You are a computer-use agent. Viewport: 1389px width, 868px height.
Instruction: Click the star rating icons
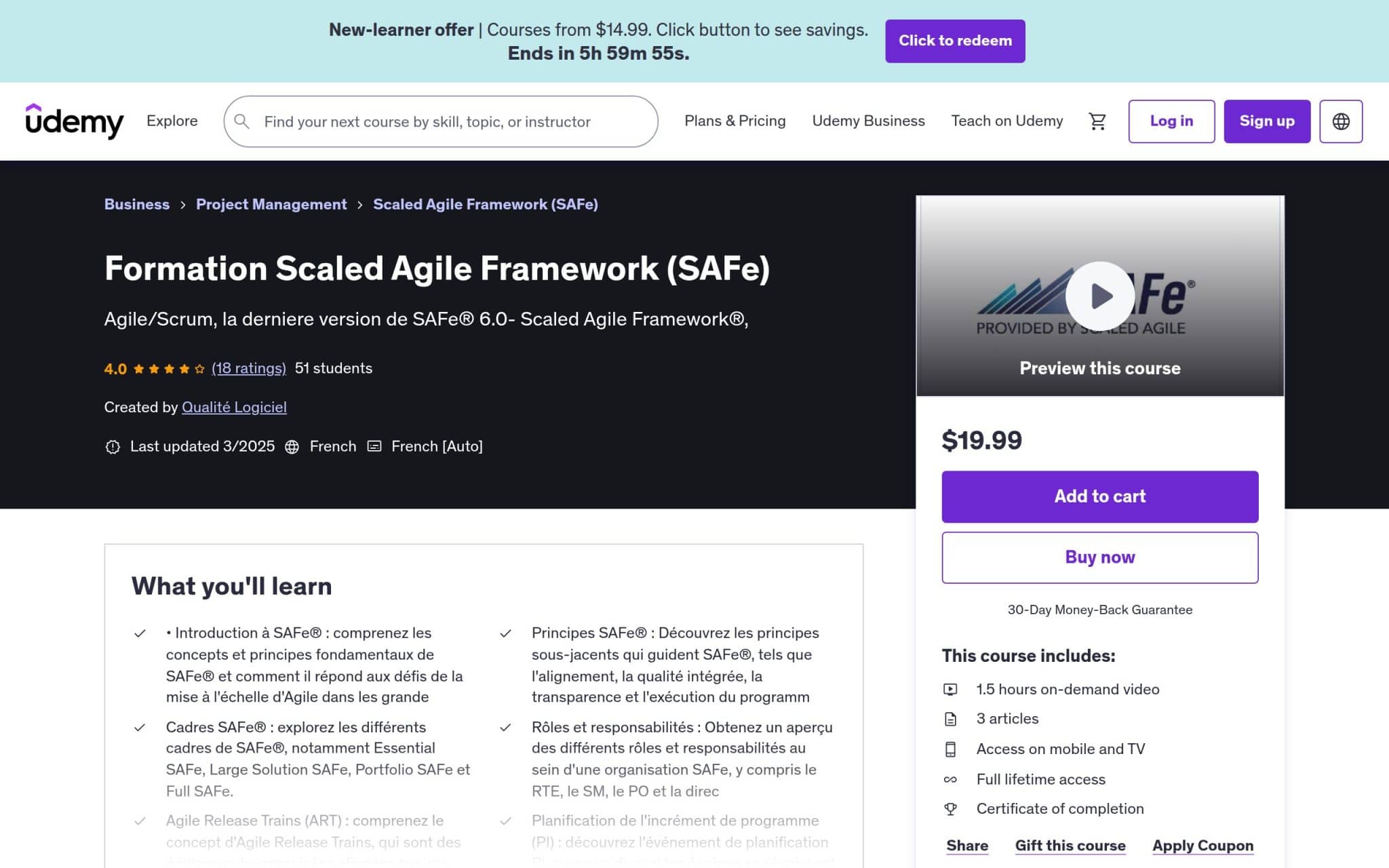[x=169, y=369]
